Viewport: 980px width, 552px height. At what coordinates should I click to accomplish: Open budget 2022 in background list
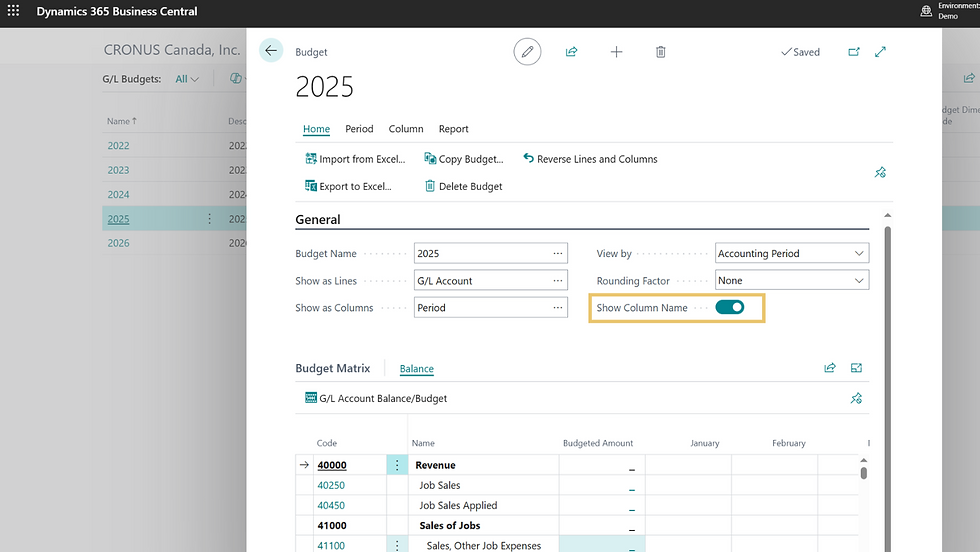pos(118,146)
